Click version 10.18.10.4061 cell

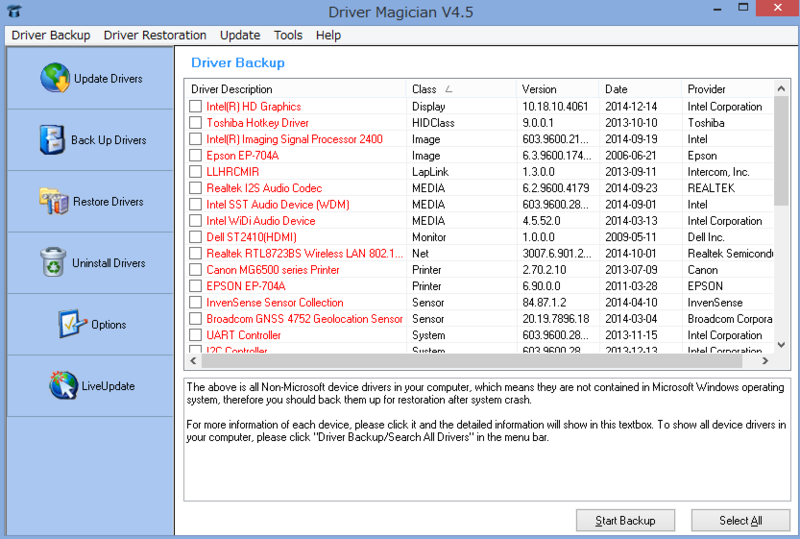(555, 106)
